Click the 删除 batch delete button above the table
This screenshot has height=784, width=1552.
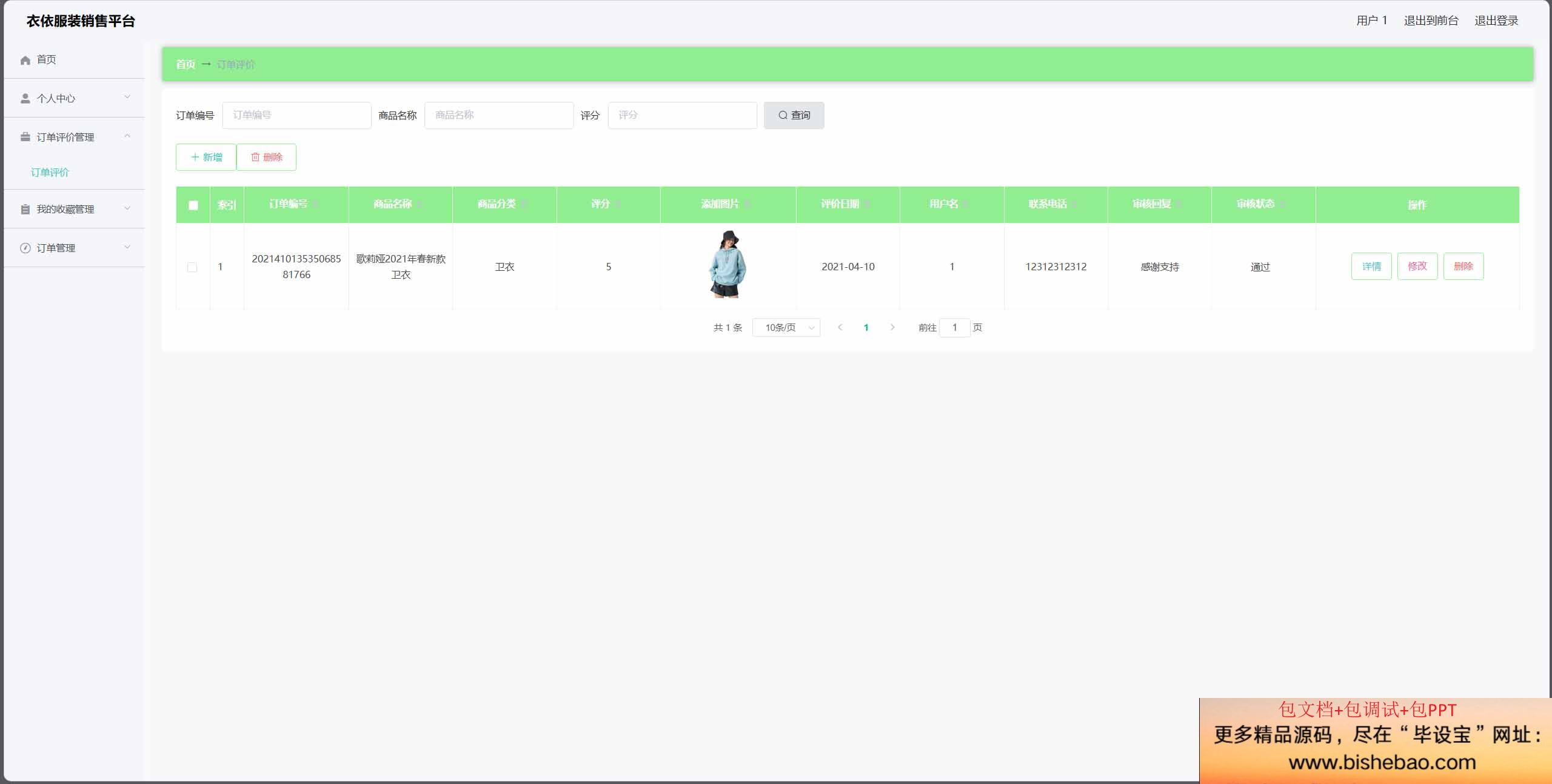tap(266, 157)
